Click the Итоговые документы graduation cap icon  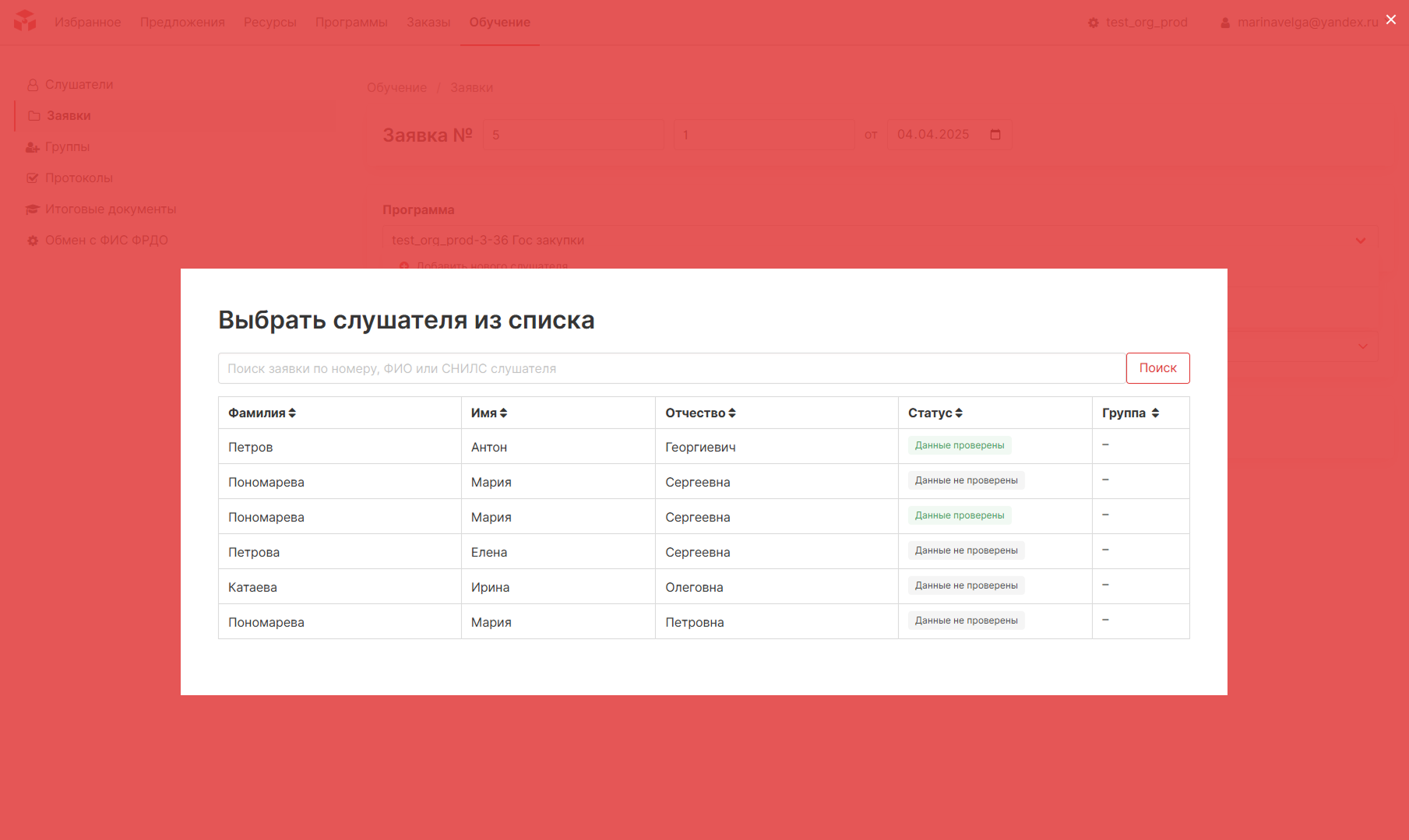coord(33,209)
